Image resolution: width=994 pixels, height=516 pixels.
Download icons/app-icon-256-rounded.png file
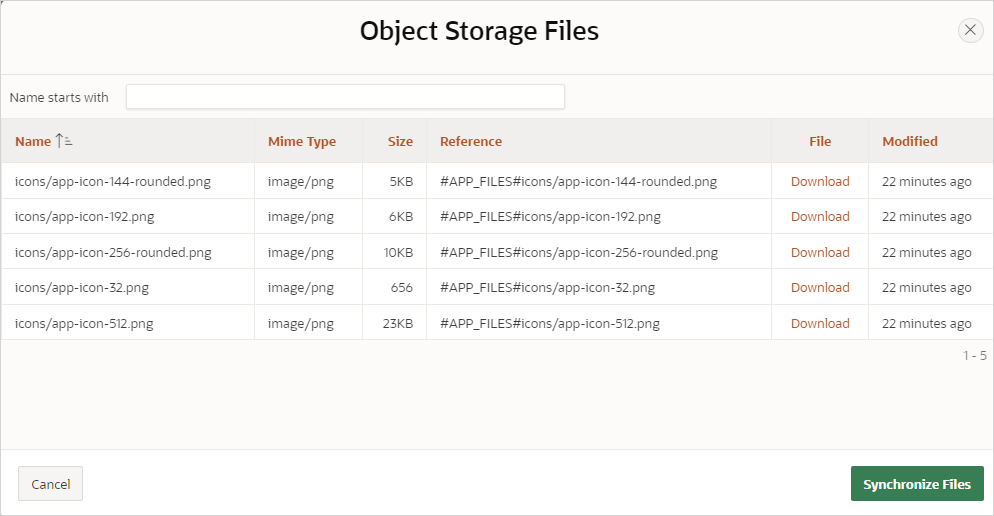[x=820, y=252]
